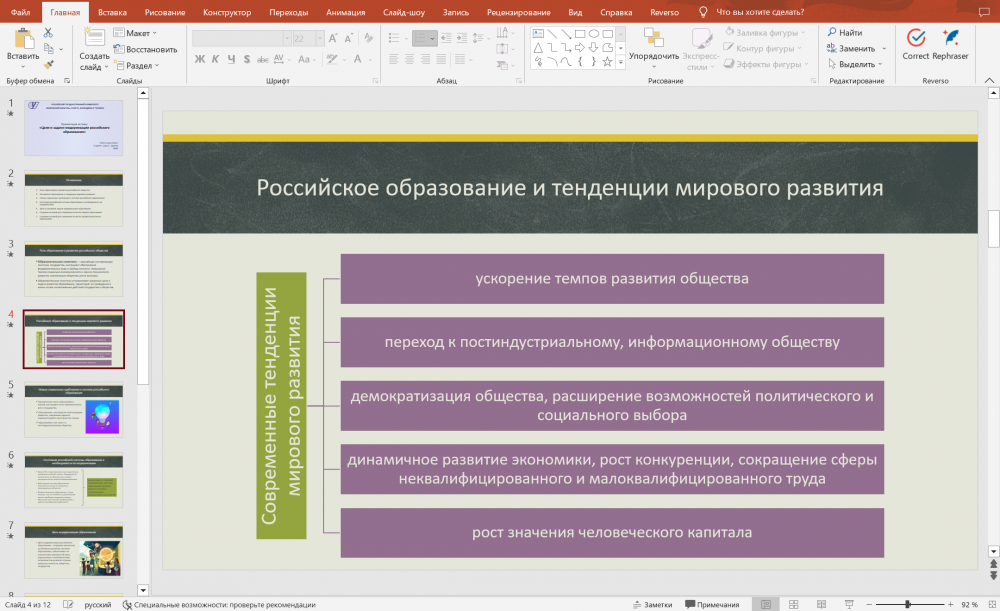Click the zoom slider in status bar

(907, 604)
